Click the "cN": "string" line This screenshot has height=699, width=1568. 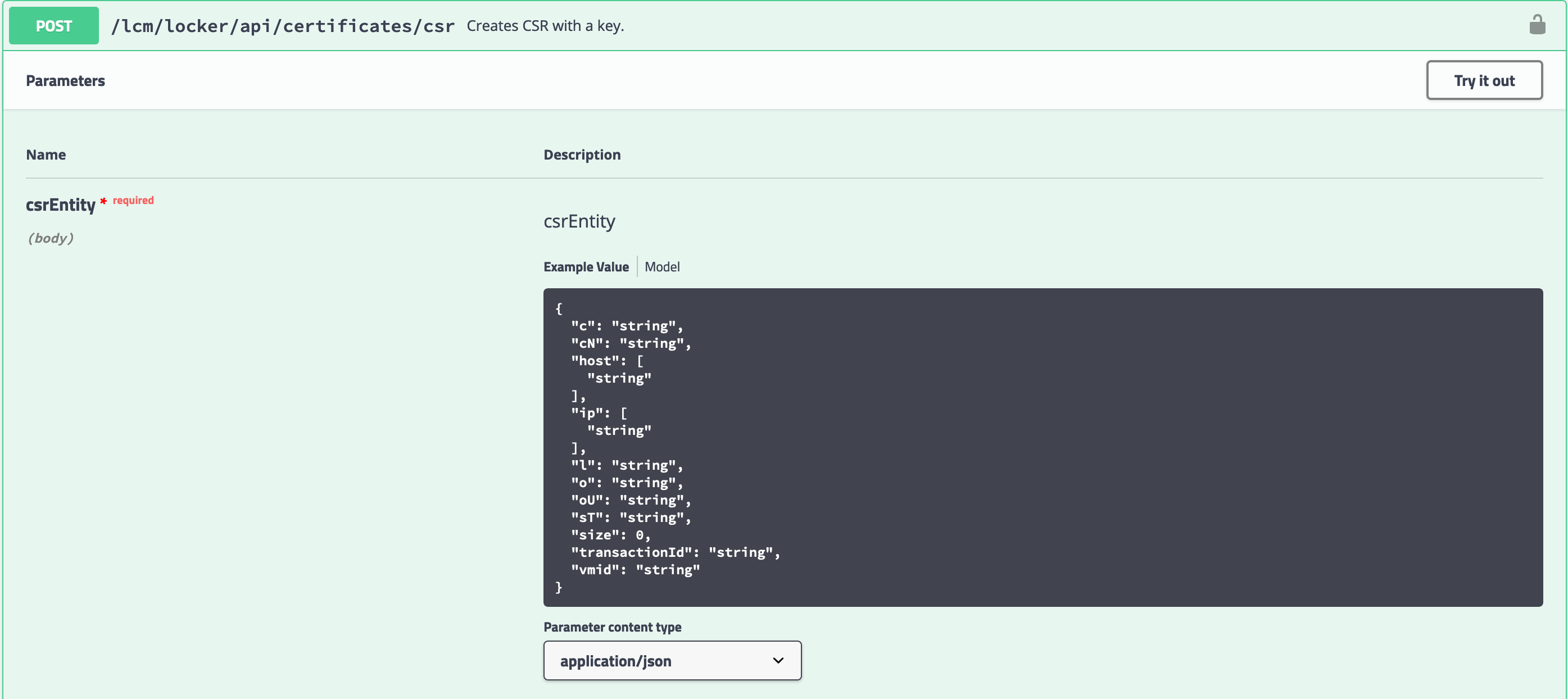[x=631, y=343]
